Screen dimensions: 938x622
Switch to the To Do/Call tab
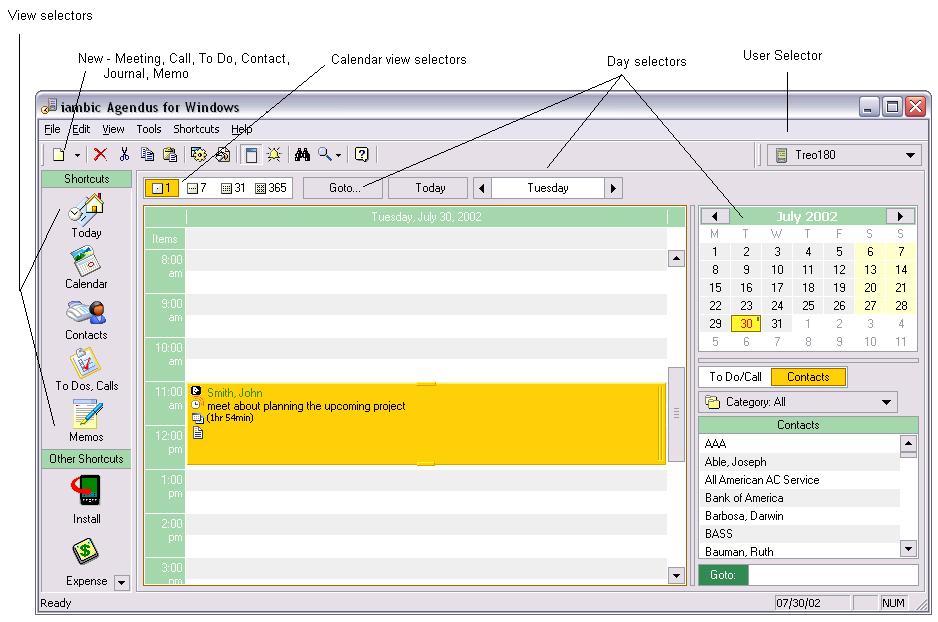[x=735, y=377]
